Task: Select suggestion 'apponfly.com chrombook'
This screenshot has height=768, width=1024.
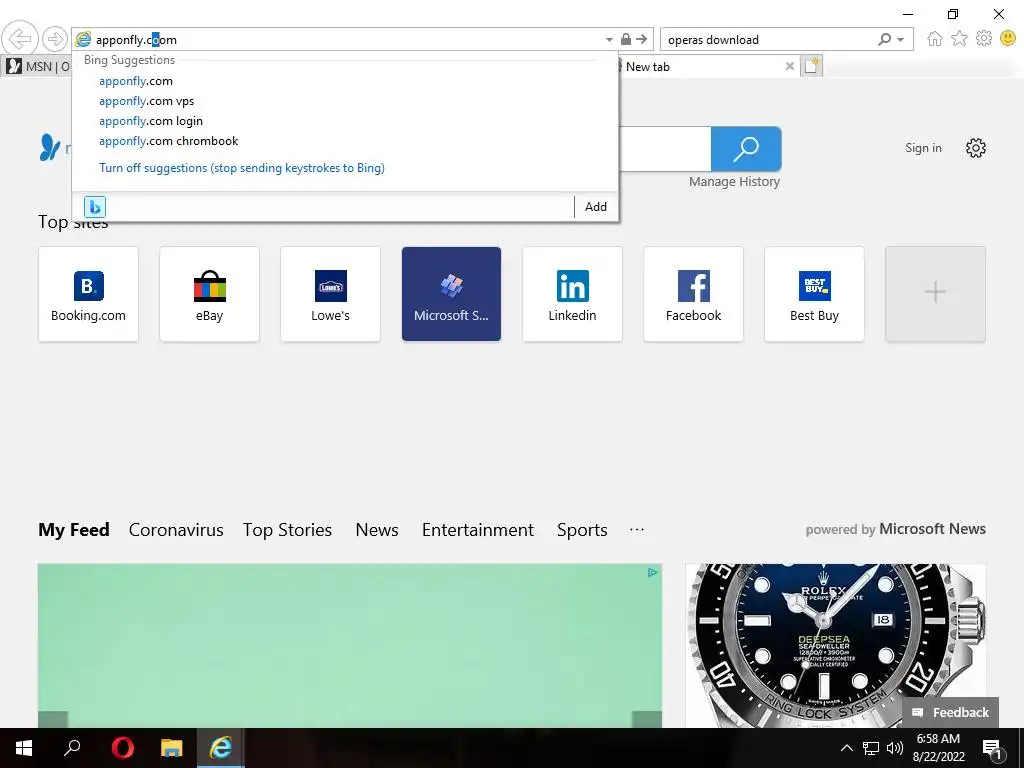Action: [168, 141]
